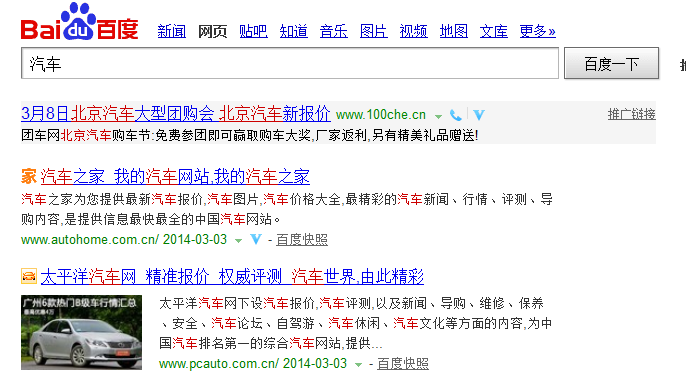Viewport: 686px width, 387px height.
Task: Click the blue V badge next to www.100che.cn
Action: (x=479, y=115)
